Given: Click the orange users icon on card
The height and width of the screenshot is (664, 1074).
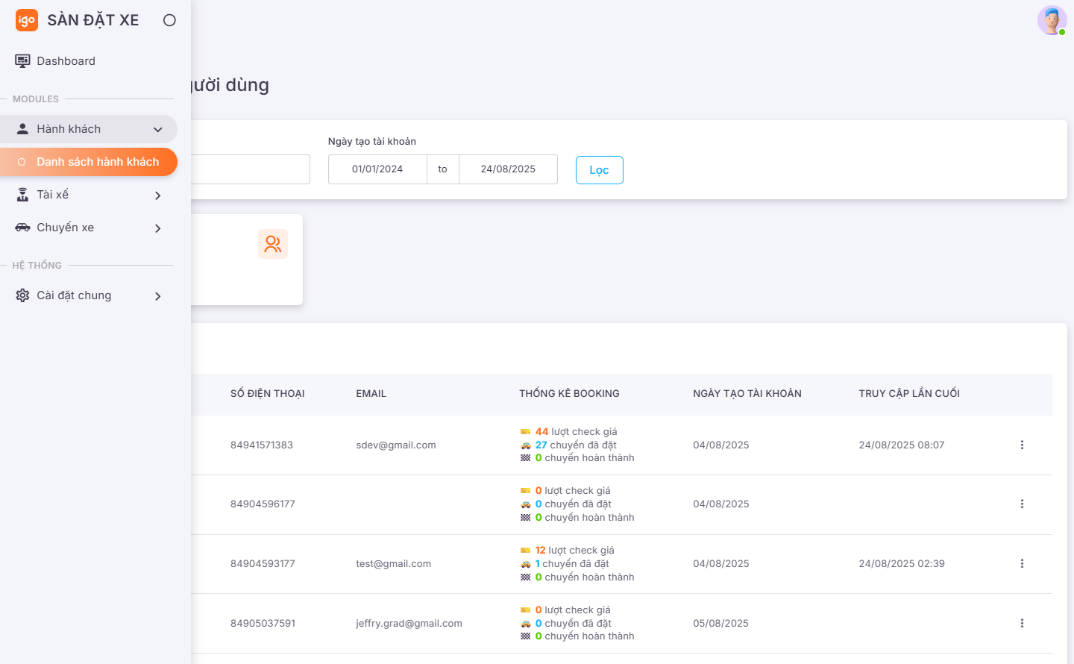Looking at the screenshot, I should pyautogui.click(x=273, y=244).
